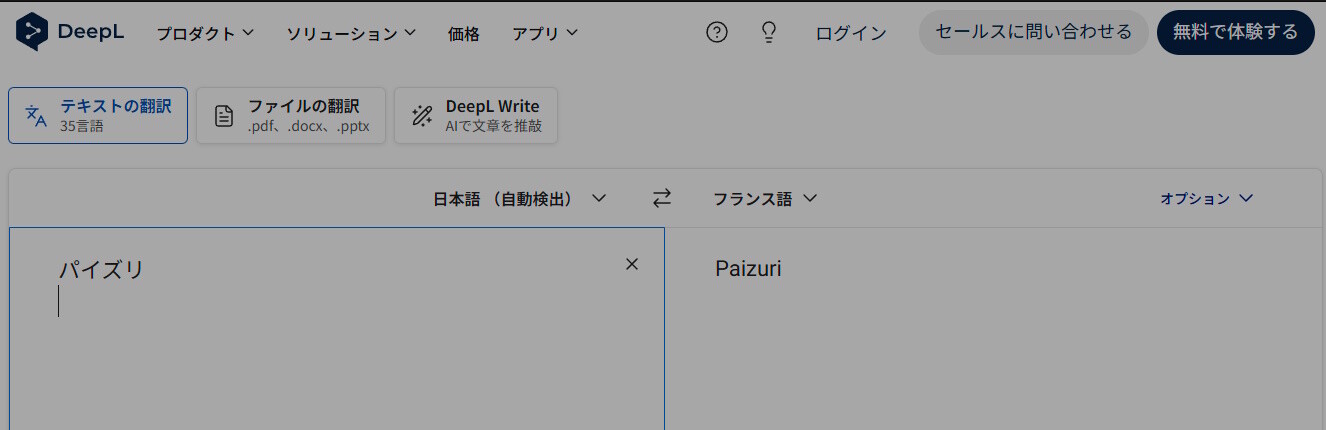Image resolution: width=1326 pixels, height=430 pixels.
Task: Expand the オプション dropdown
Action: 1207,198
